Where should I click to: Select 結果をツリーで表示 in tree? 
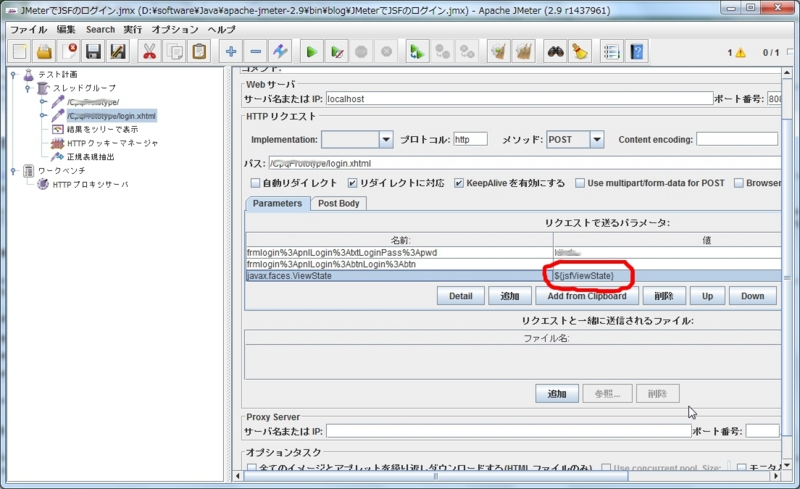[102, 130]
